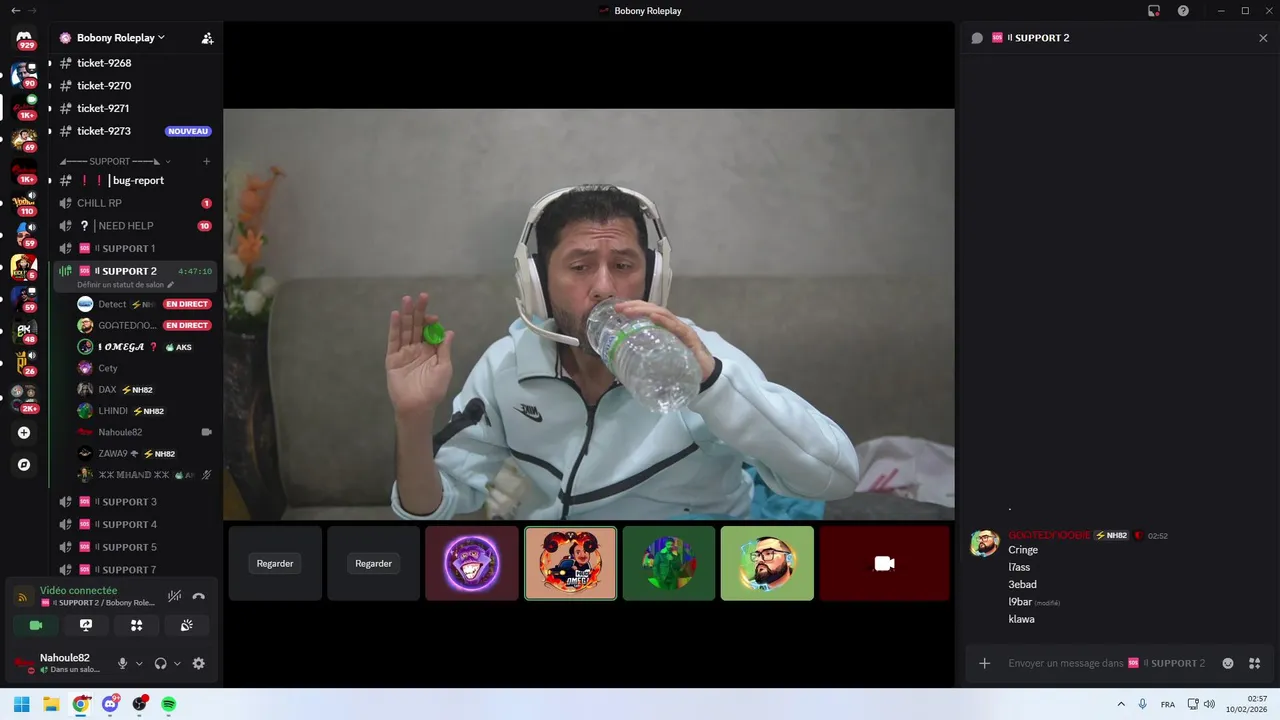1280x720 pixels.
Task: Open invite members icon beside server name
Action: point(207,38)
